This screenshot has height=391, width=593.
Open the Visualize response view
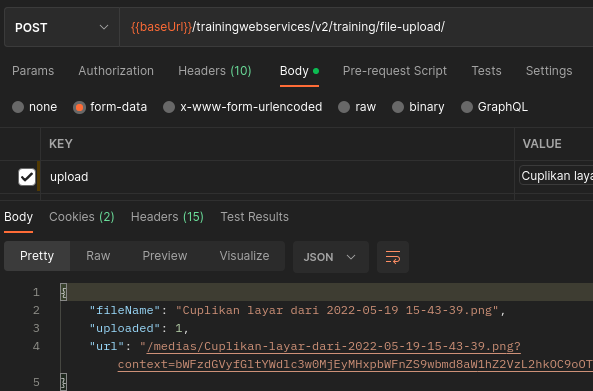click(x=244, y=256)
